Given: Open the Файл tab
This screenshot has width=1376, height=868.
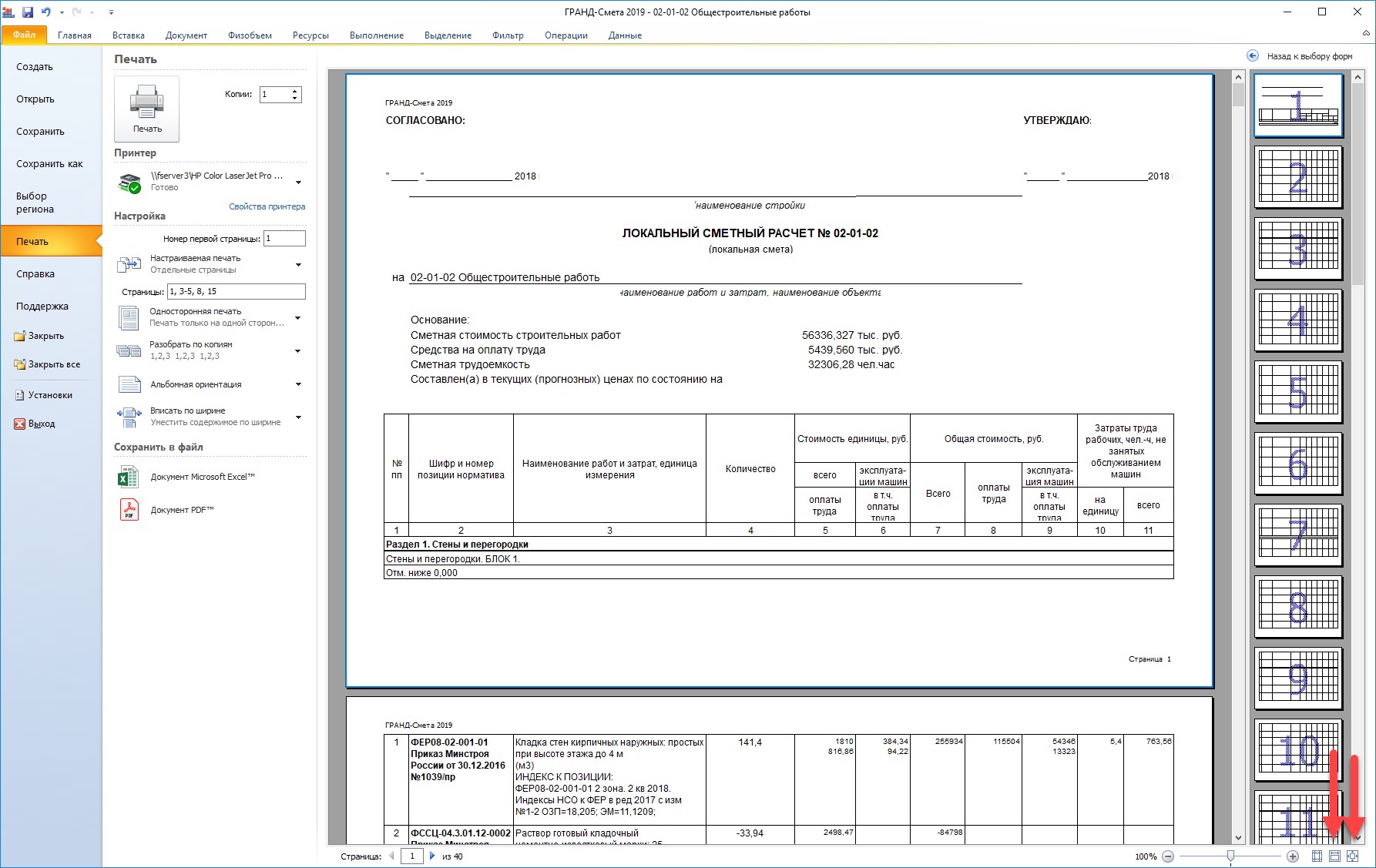Looking at the screenshot, I should [24, 35].
